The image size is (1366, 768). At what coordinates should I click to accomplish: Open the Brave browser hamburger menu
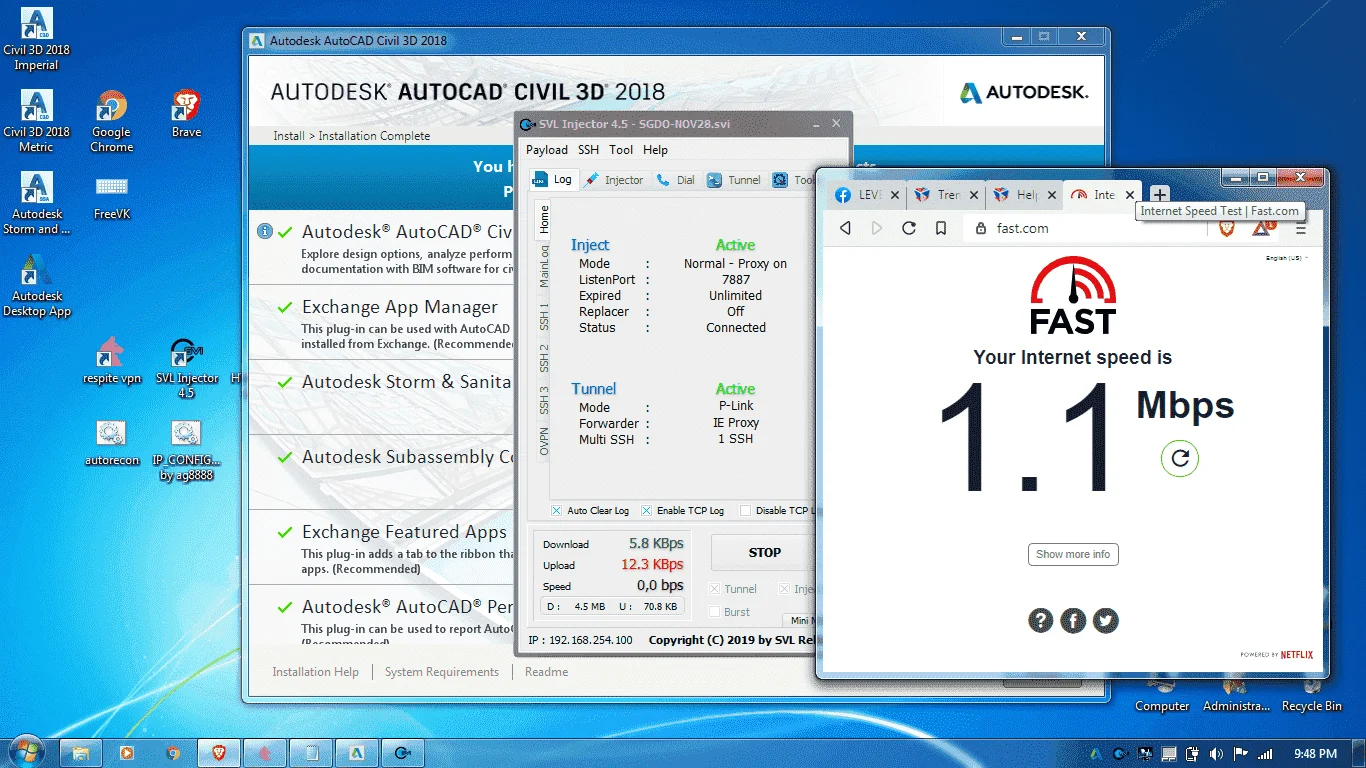1301,228
